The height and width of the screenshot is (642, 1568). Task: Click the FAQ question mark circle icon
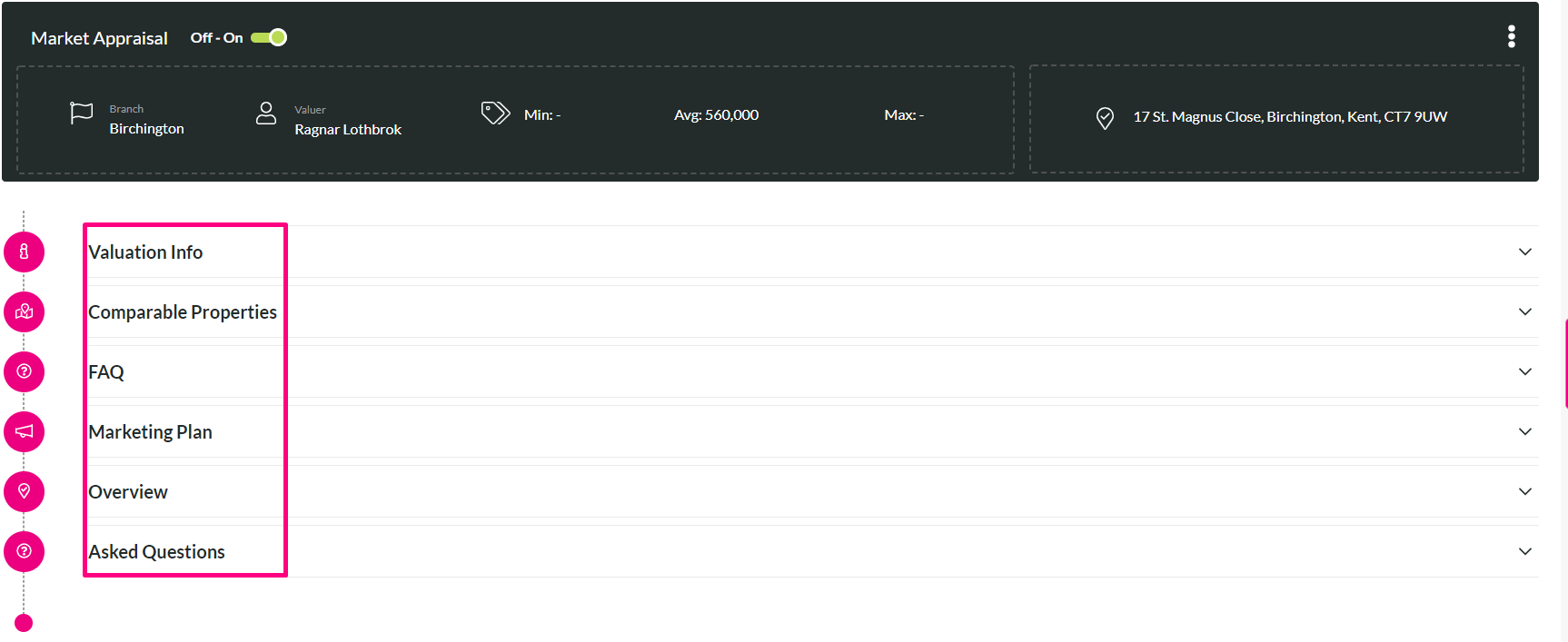24,371
